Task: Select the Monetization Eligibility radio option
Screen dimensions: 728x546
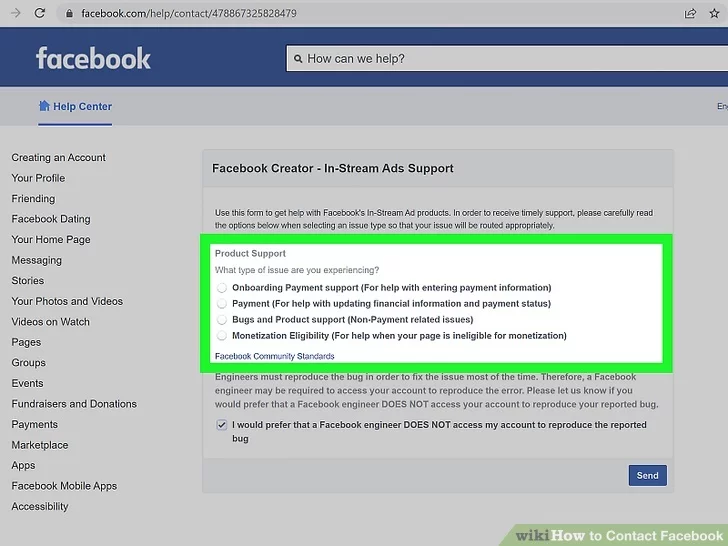Action: point(222,336)
